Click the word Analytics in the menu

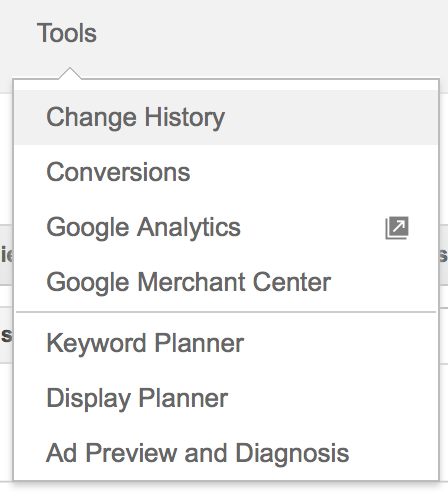point(189,229)
